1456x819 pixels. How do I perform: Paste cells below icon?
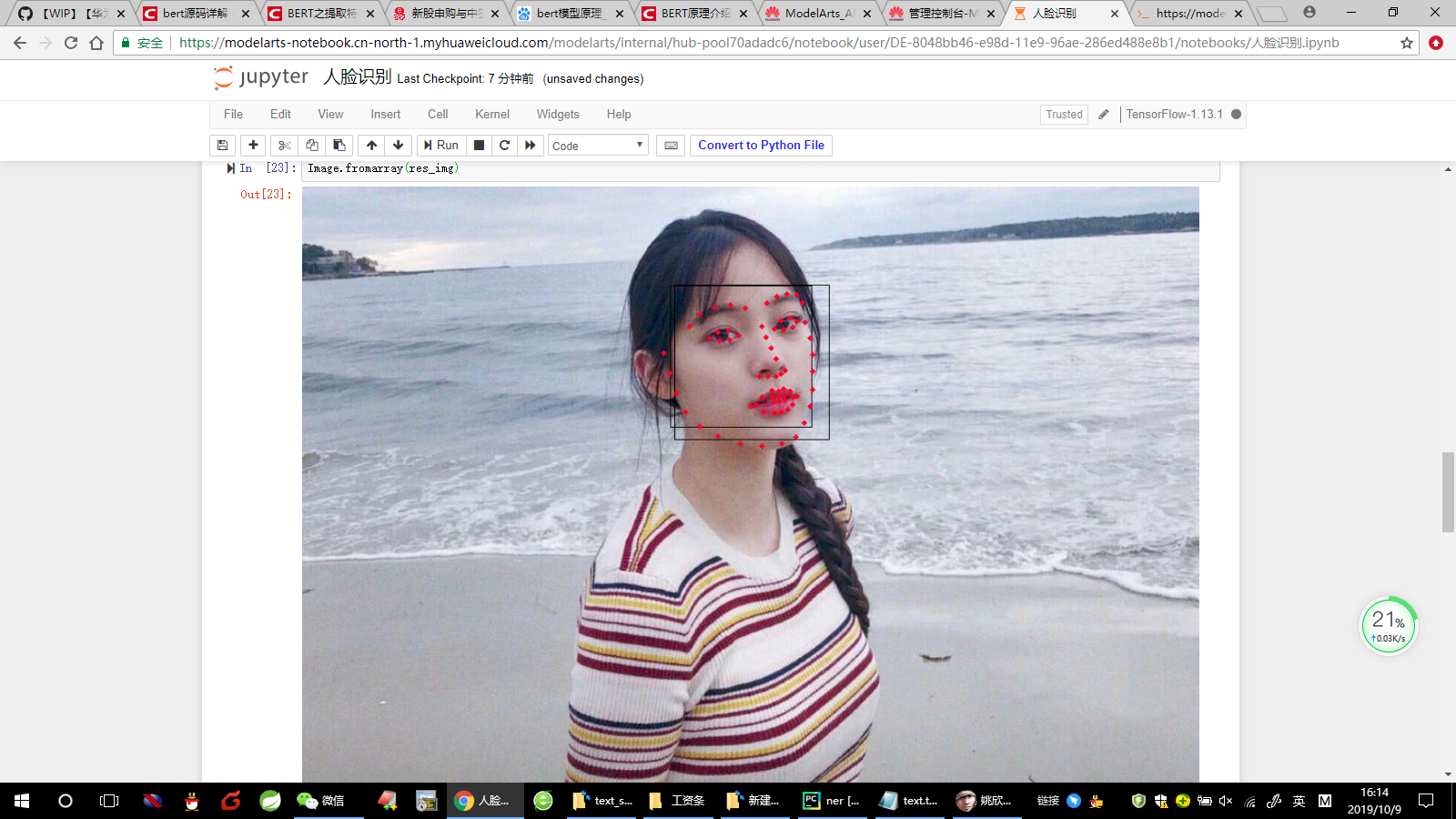(339, 146)
